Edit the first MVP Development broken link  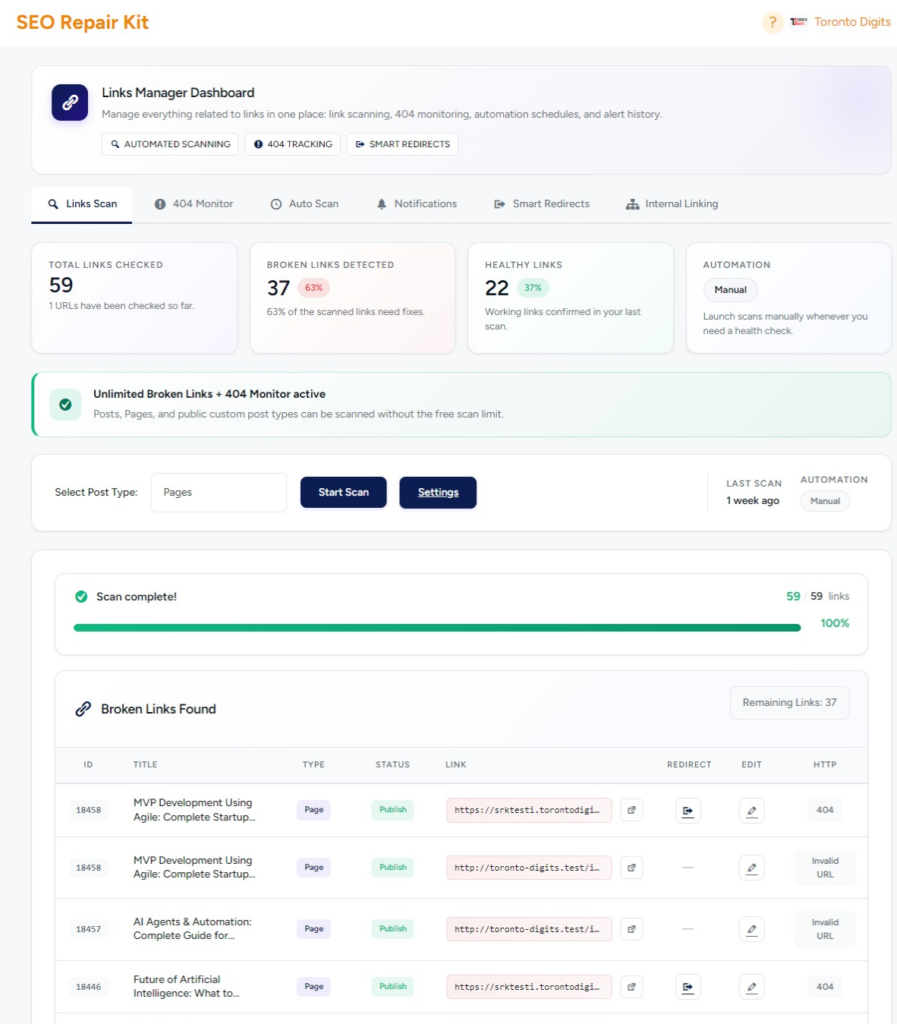click(751, 810)
